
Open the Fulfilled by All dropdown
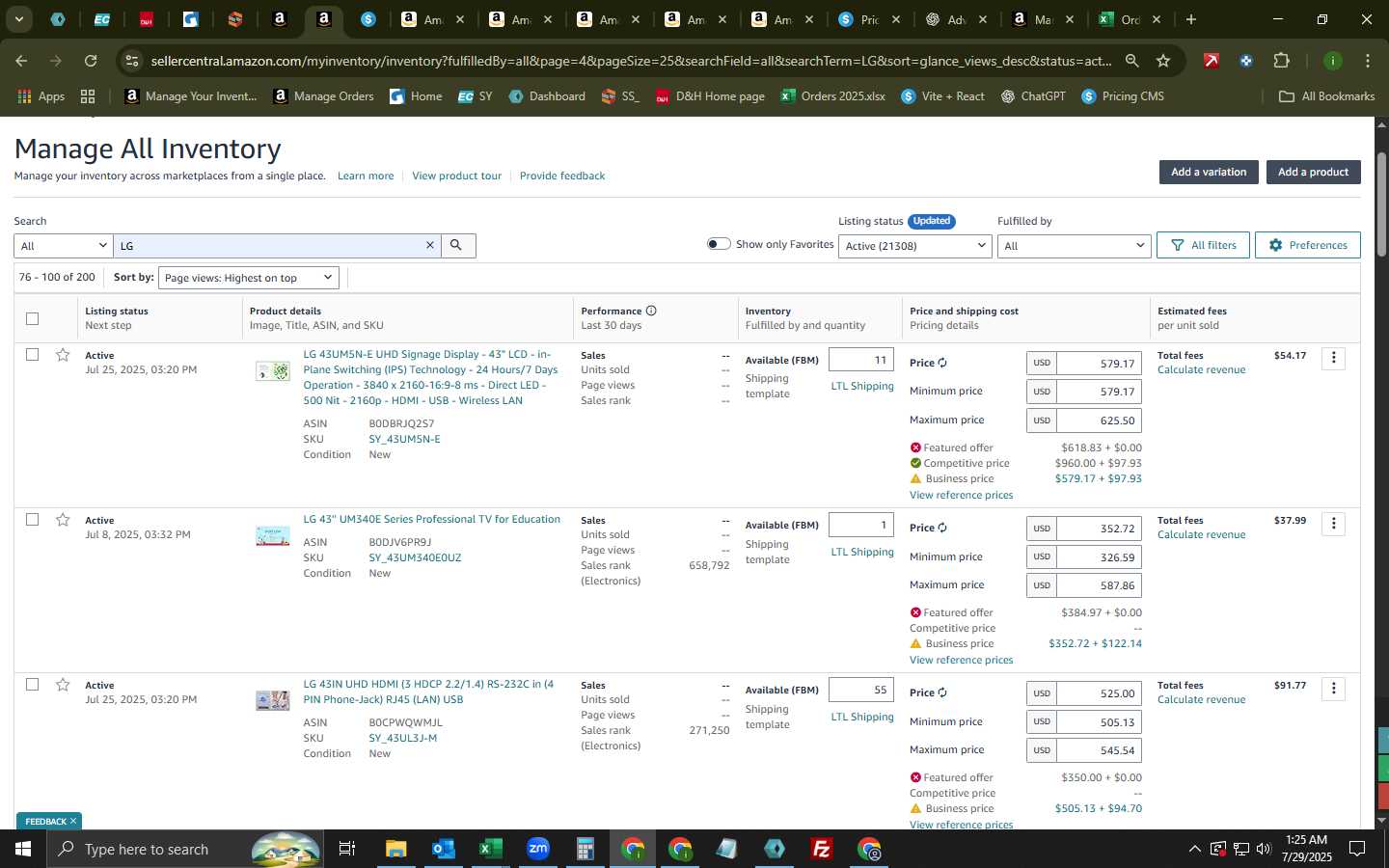[1074, 246]
